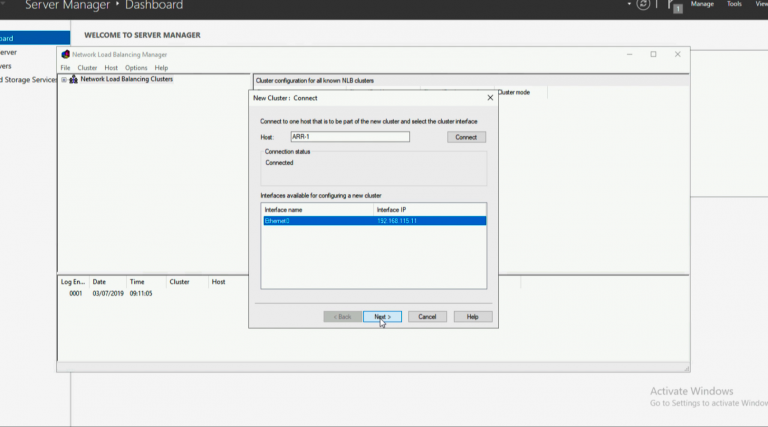
Task: Select Network Load Balancing Clusters tree item
Action: (x=126, y=79)
